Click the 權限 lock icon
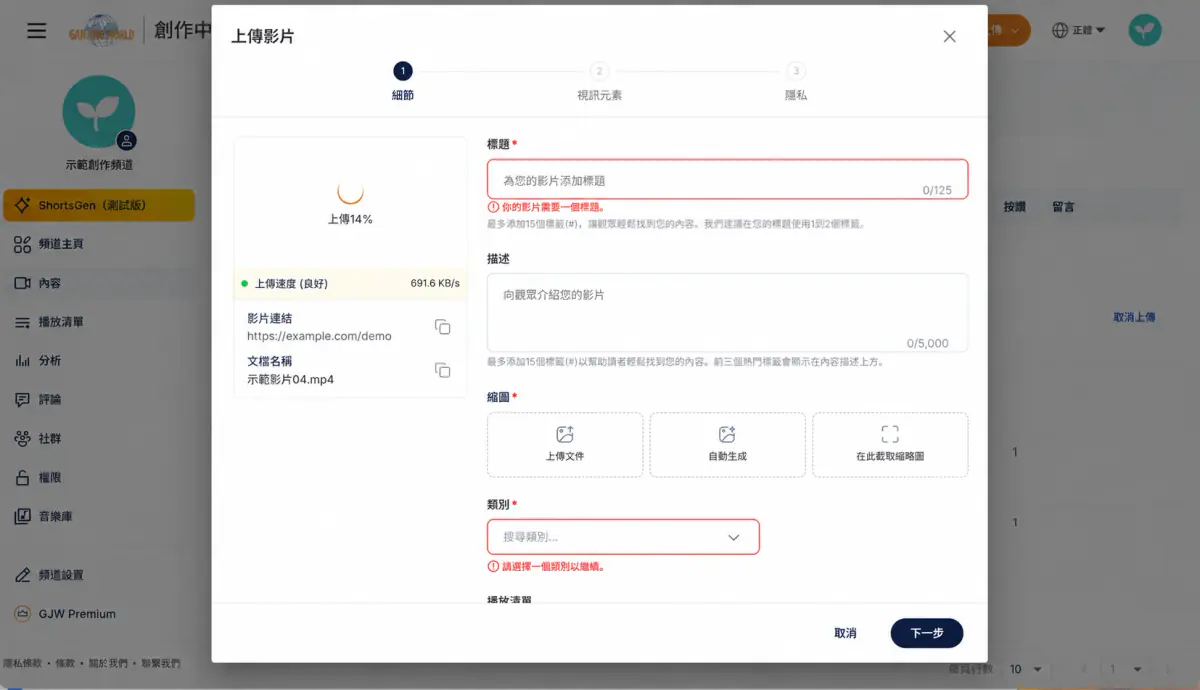1200x690 pixels. (x=22, y=478)
